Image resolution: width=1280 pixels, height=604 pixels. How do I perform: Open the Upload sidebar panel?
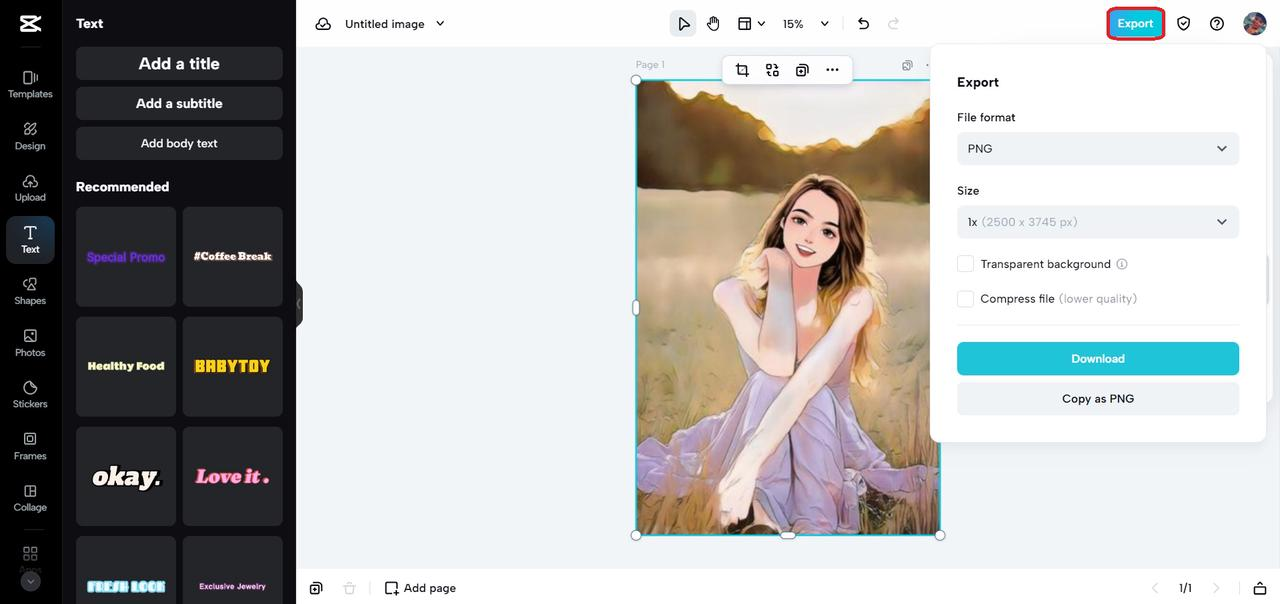30,187
